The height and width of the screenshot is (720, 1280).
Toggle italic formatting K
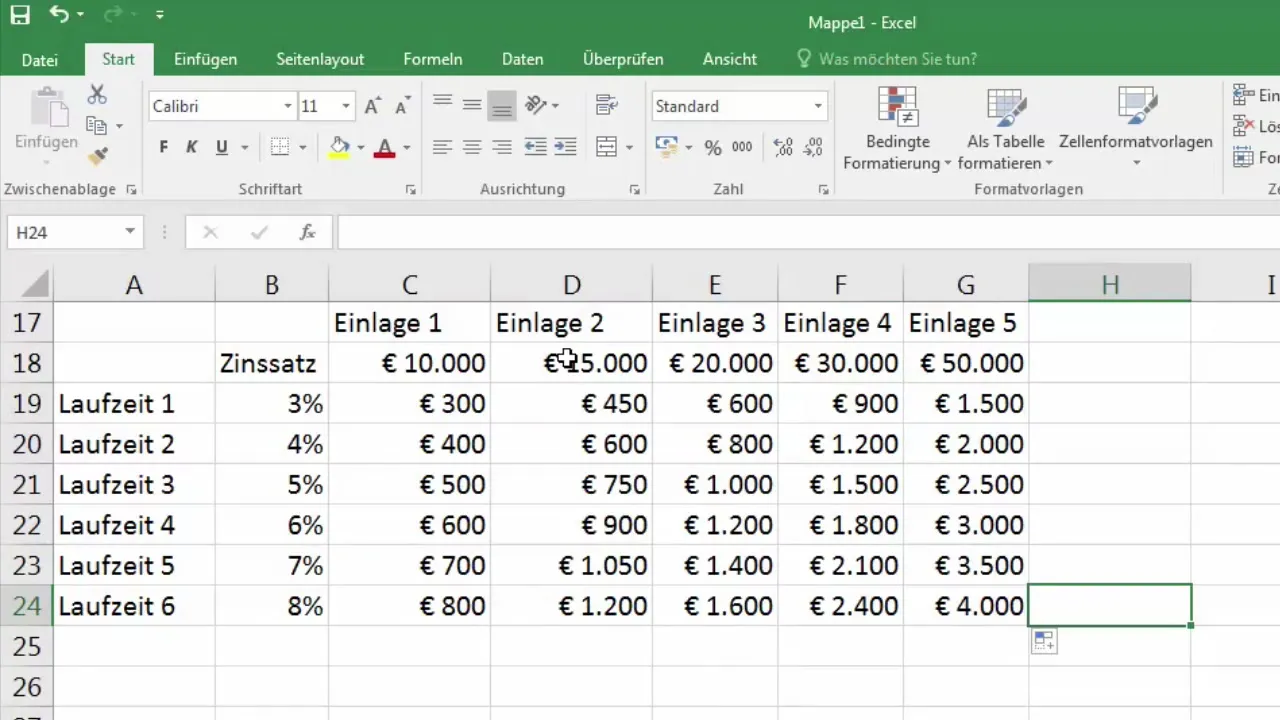pyautogui.click(x=192, y=148)
